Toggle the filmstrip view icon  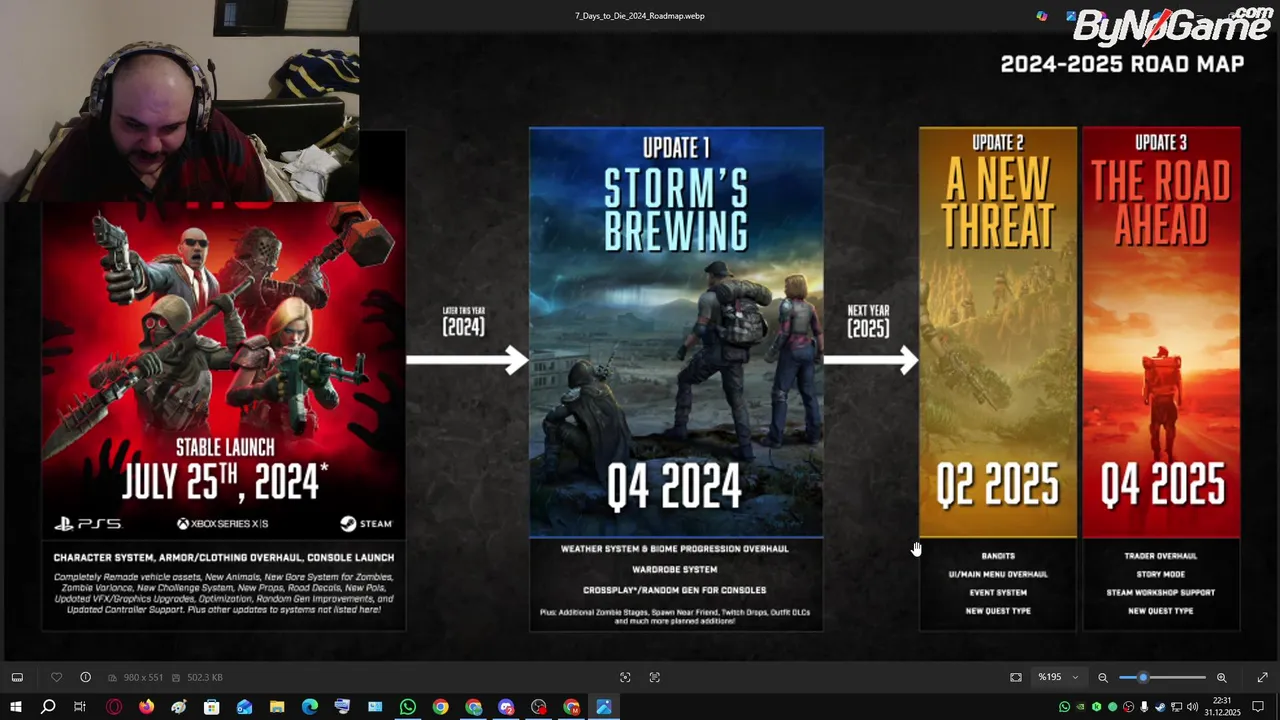[17, 677]
